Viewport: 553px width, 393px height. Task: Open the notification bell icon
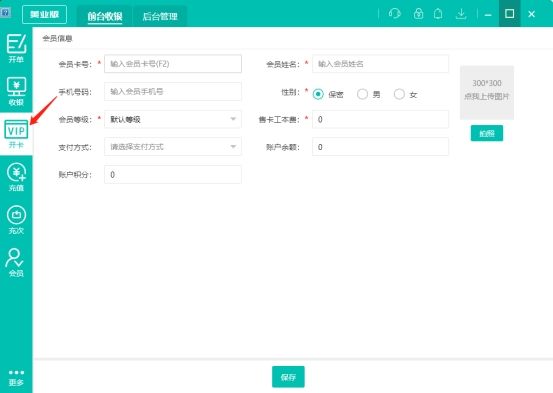click(438, 14)
